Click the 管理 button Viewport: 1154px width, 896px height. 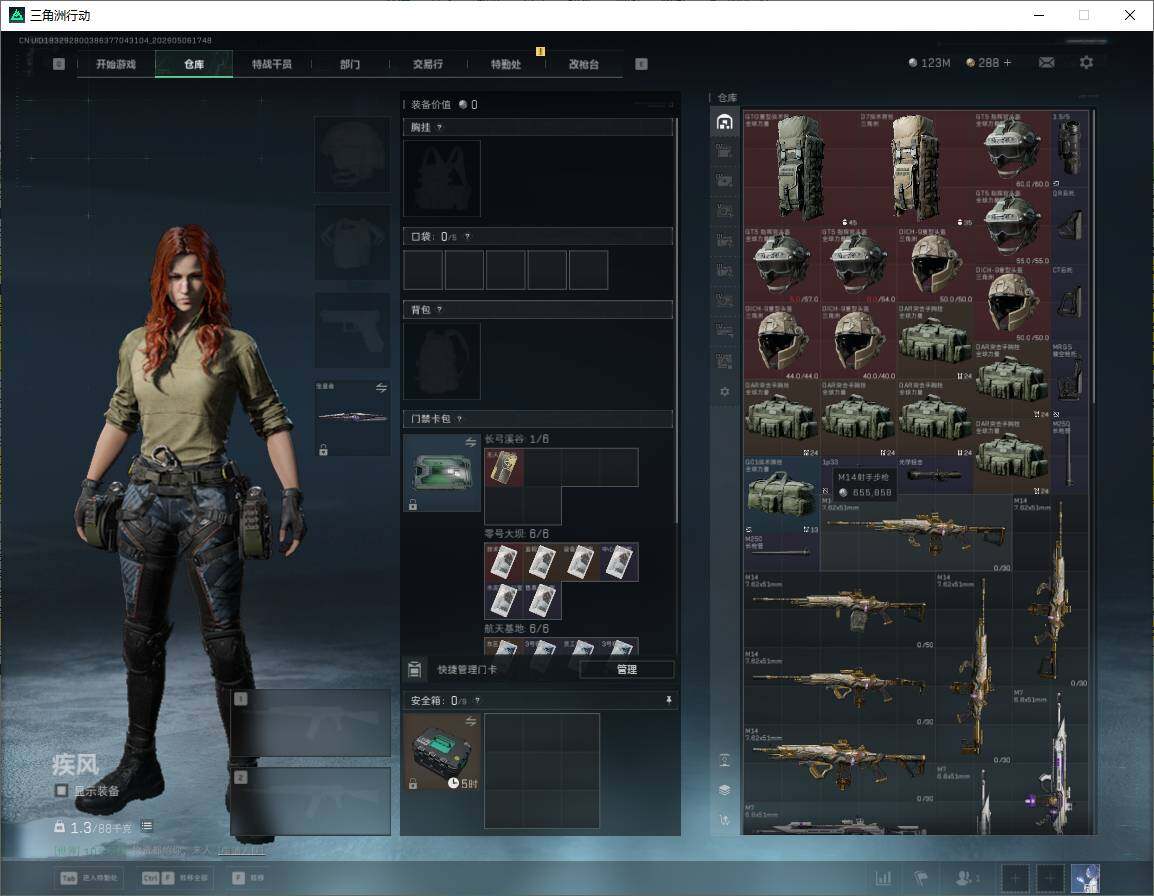[626, 669]
